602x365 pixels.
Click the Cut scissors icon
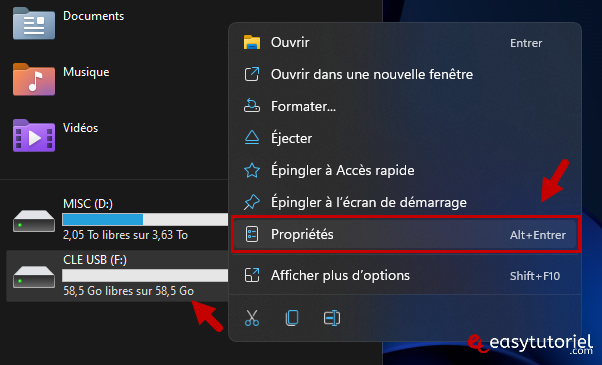coord(252,318)
